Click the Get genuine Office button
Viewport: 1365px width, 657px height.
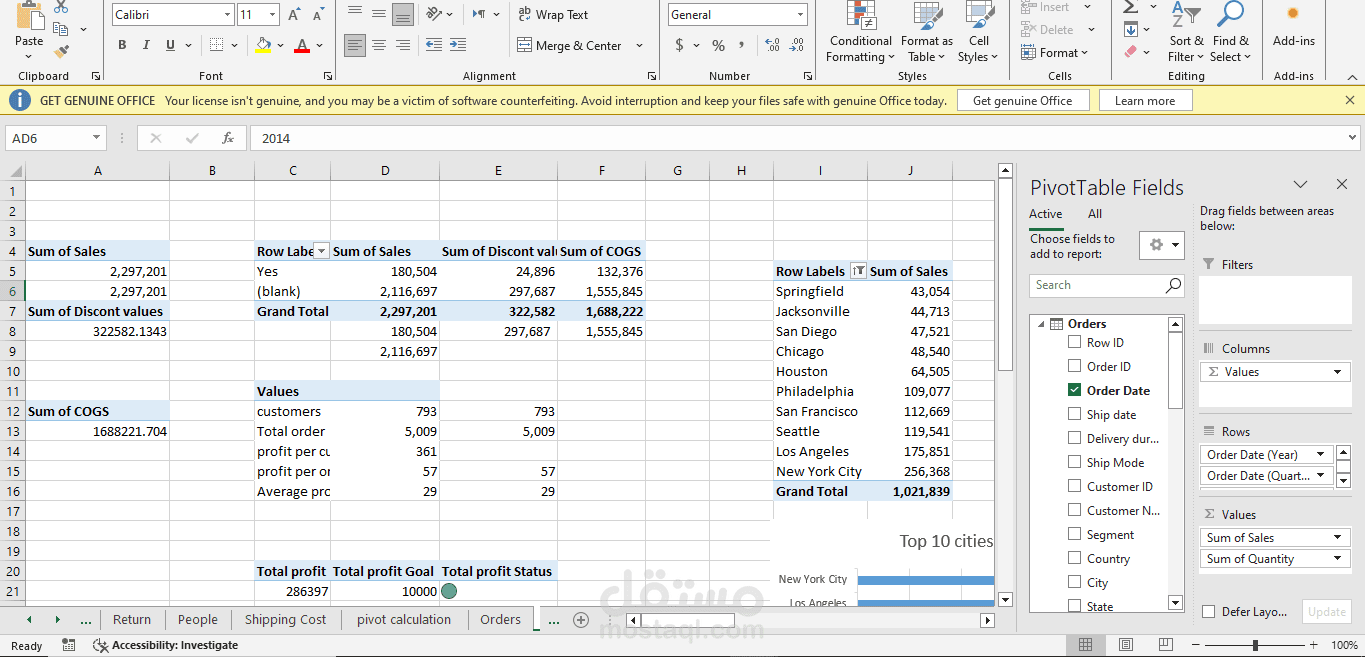1022,100
